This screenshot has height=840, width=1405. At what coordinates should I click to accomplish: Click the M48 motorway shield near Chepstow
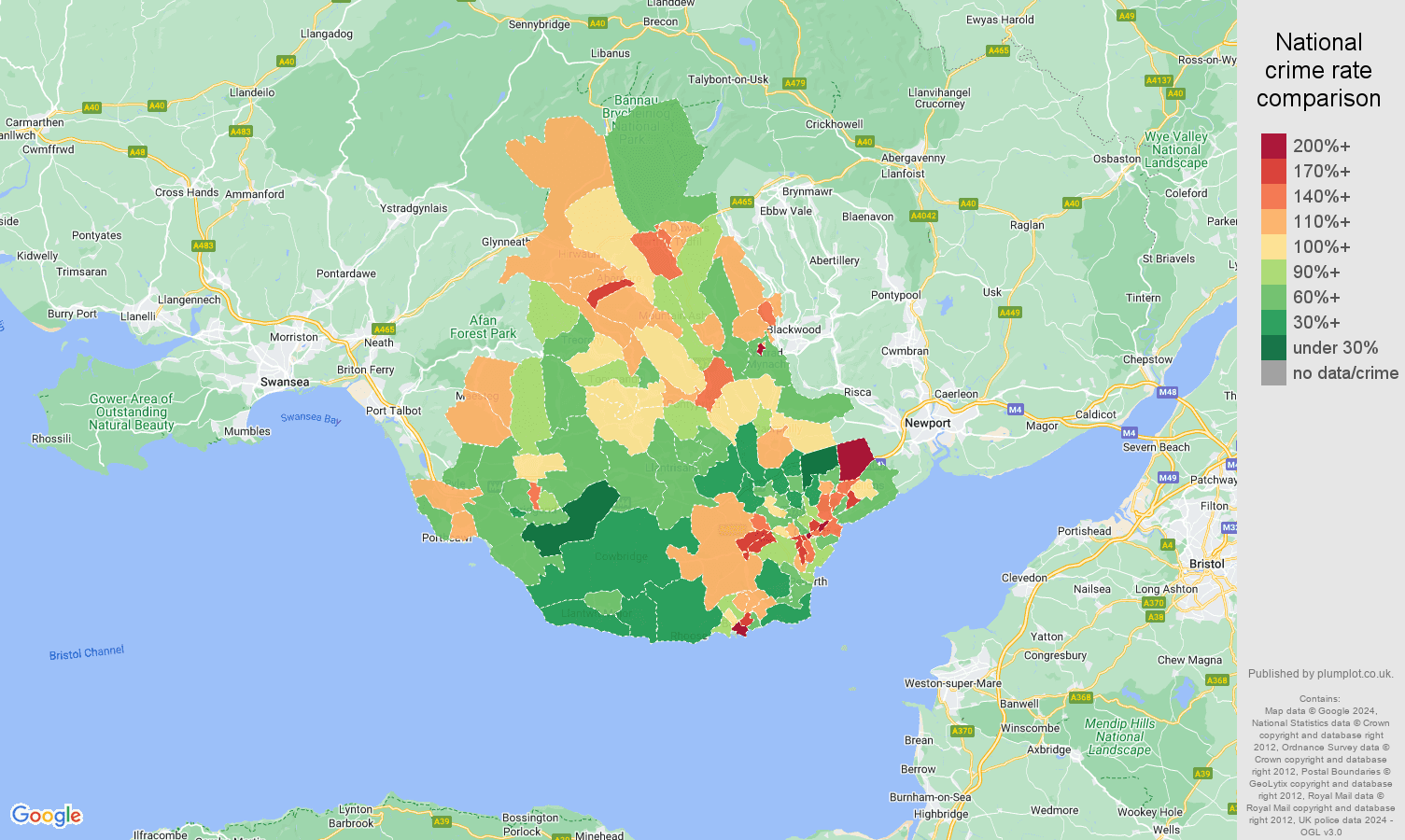tap(1167, 392)
